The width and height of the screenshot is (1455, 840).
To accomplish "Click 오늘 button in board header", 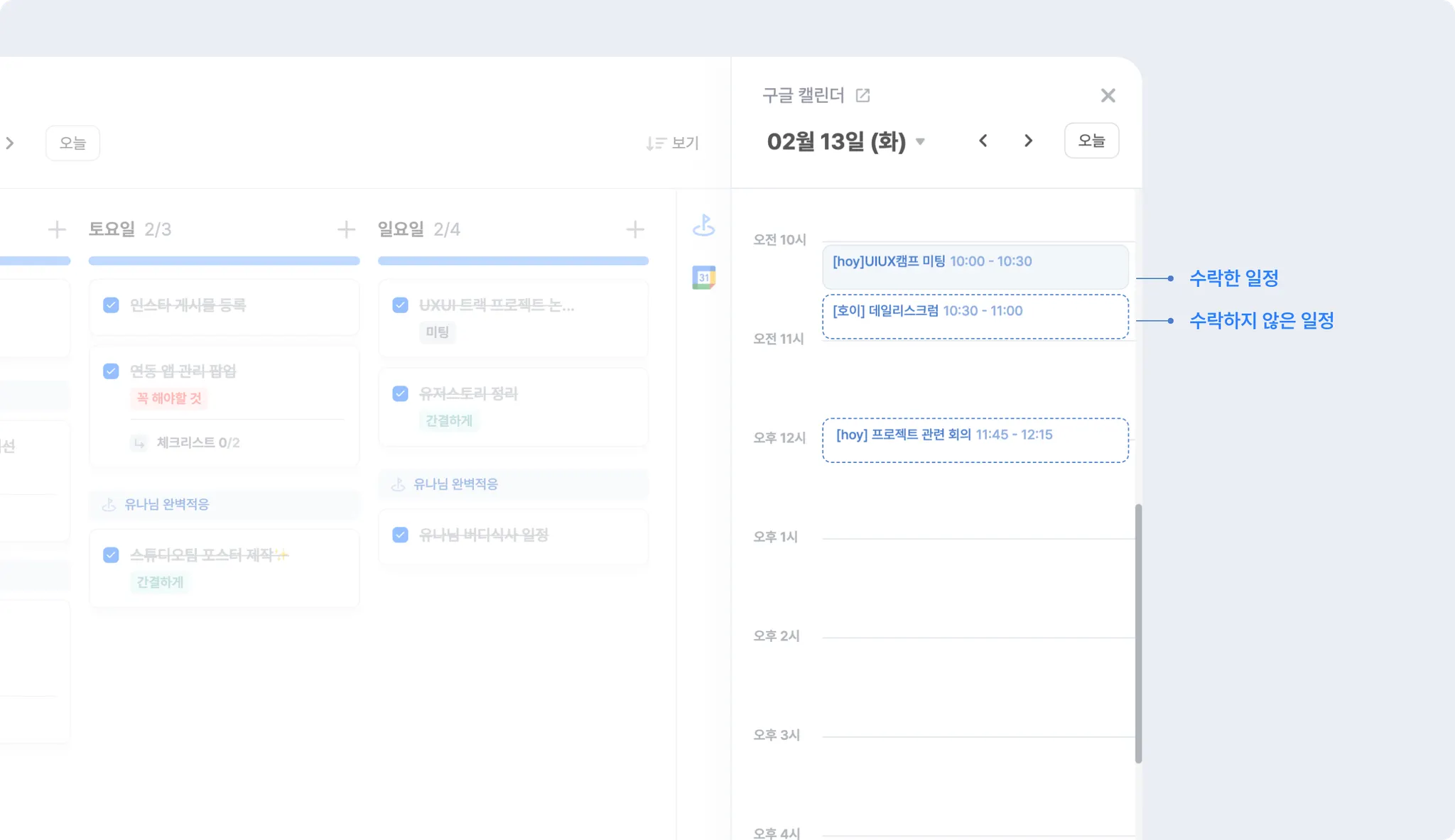I will pyautogui.click(x=72, y=143).
